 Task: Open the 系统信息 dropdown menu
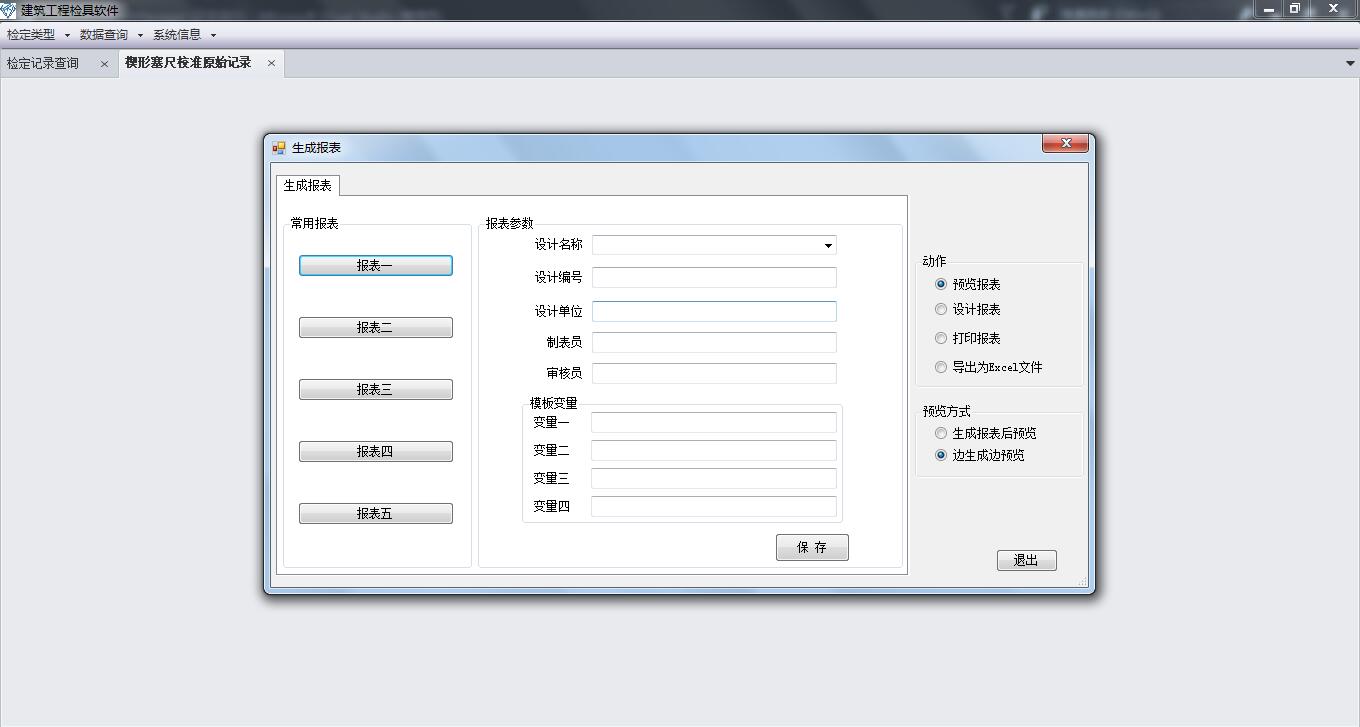(x=184, y=35)
